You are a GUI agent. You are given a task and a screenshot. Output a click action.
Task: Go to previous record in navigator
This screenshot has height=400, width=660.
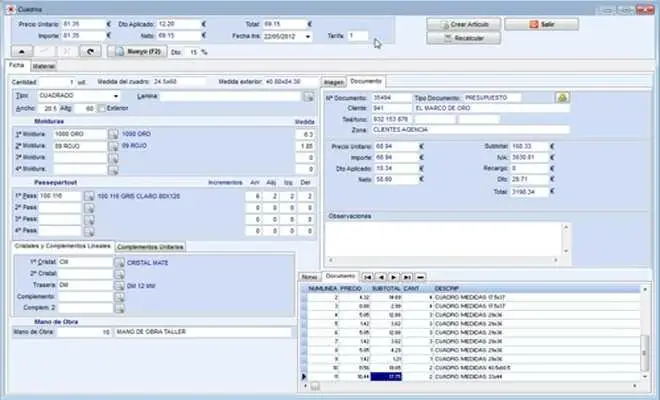381,277
